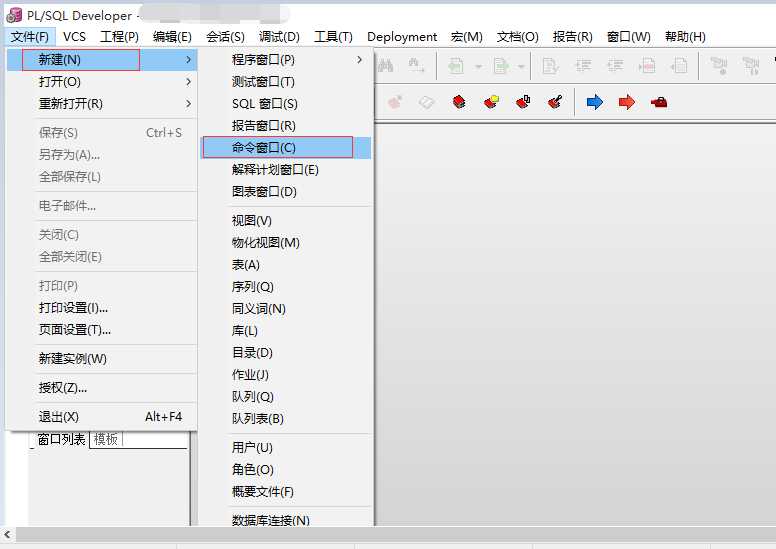Select 同义词(N) in the submenu
The height and width of the screenshot is (549, 776).
(286, 308)
